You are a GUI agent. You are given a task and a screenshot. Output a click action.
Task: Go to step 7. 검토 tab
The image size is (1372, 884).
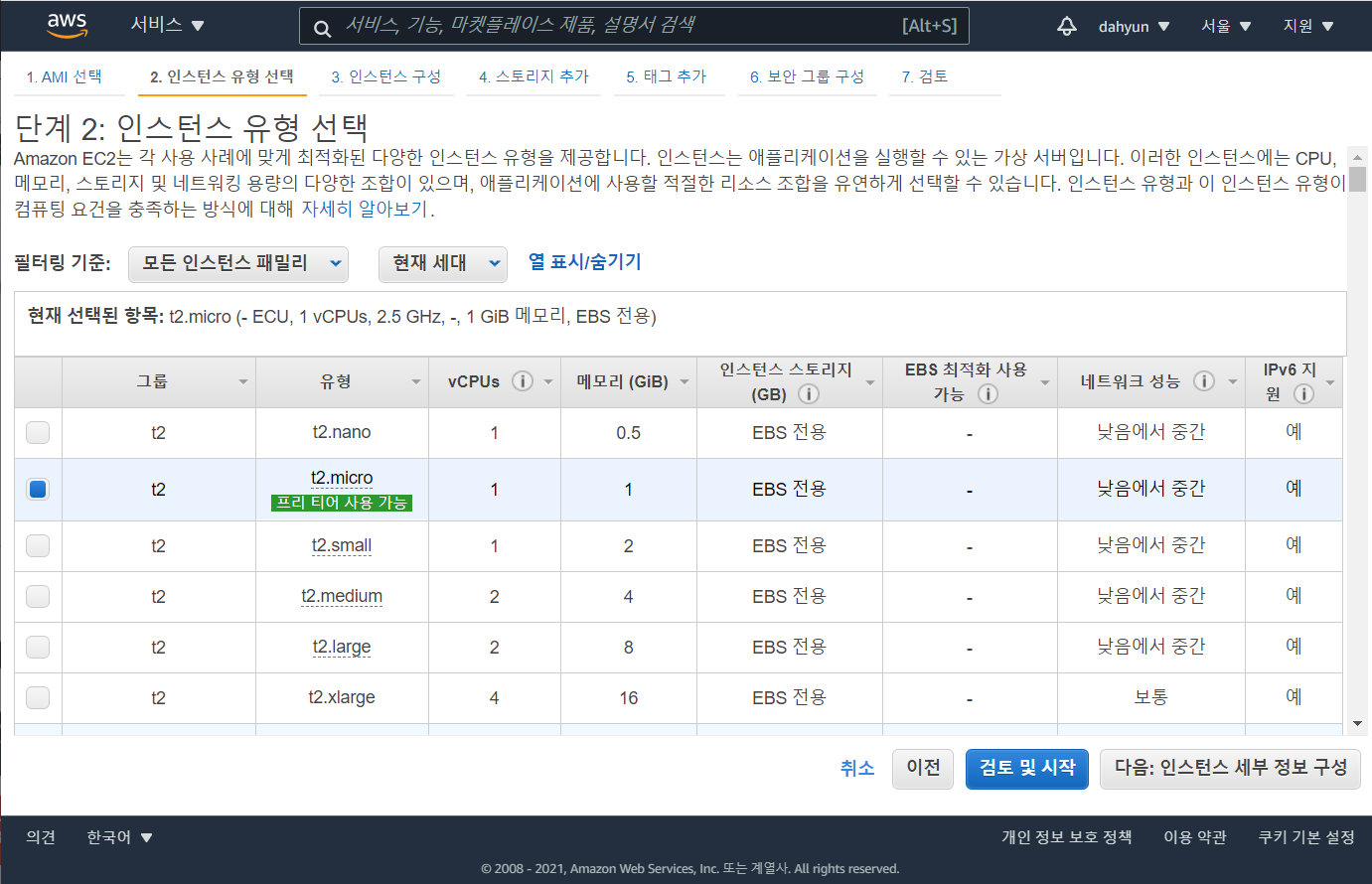[925, 76]
